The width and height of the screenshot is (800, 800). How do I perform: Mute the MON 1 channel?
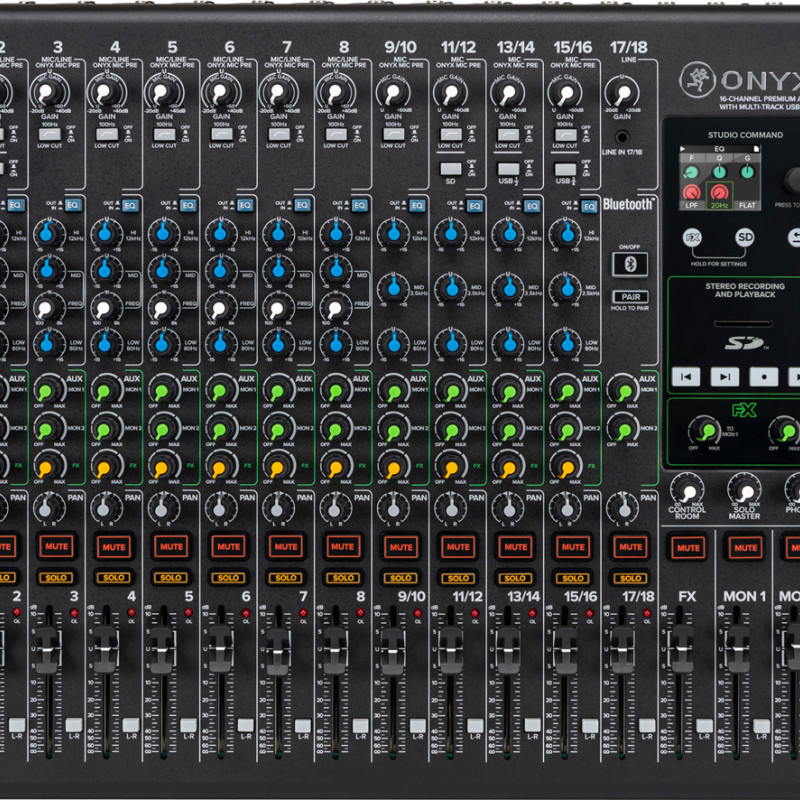click(745, 548)
